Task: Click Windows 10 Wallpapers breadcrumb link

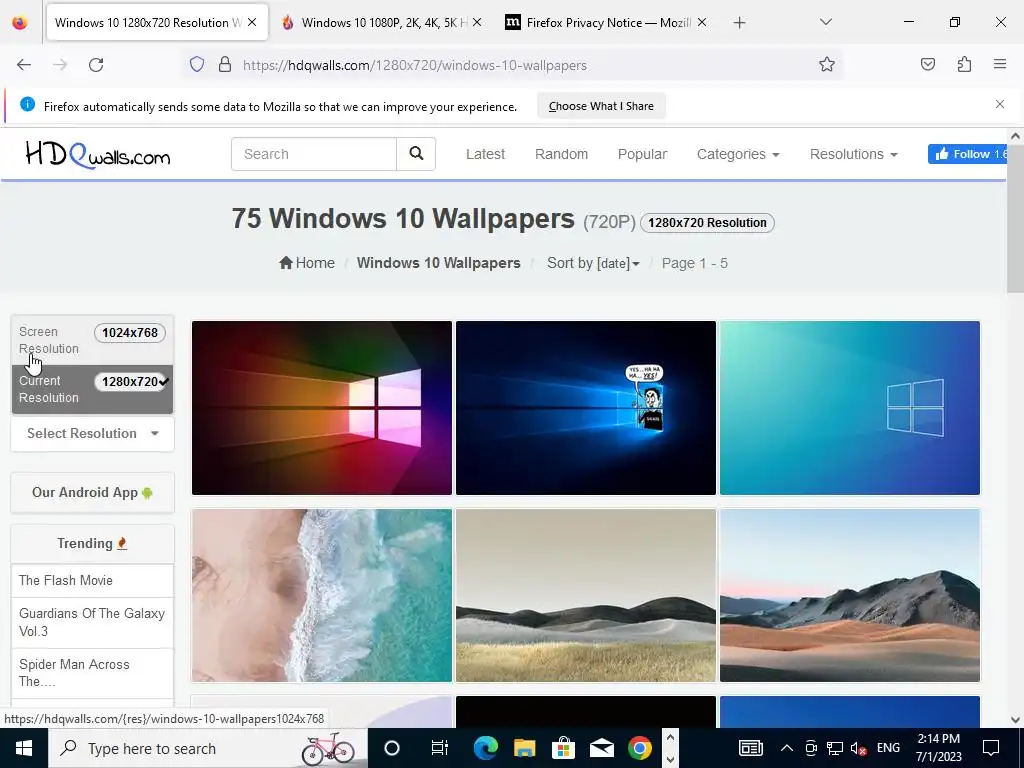Action: point(438,263)
